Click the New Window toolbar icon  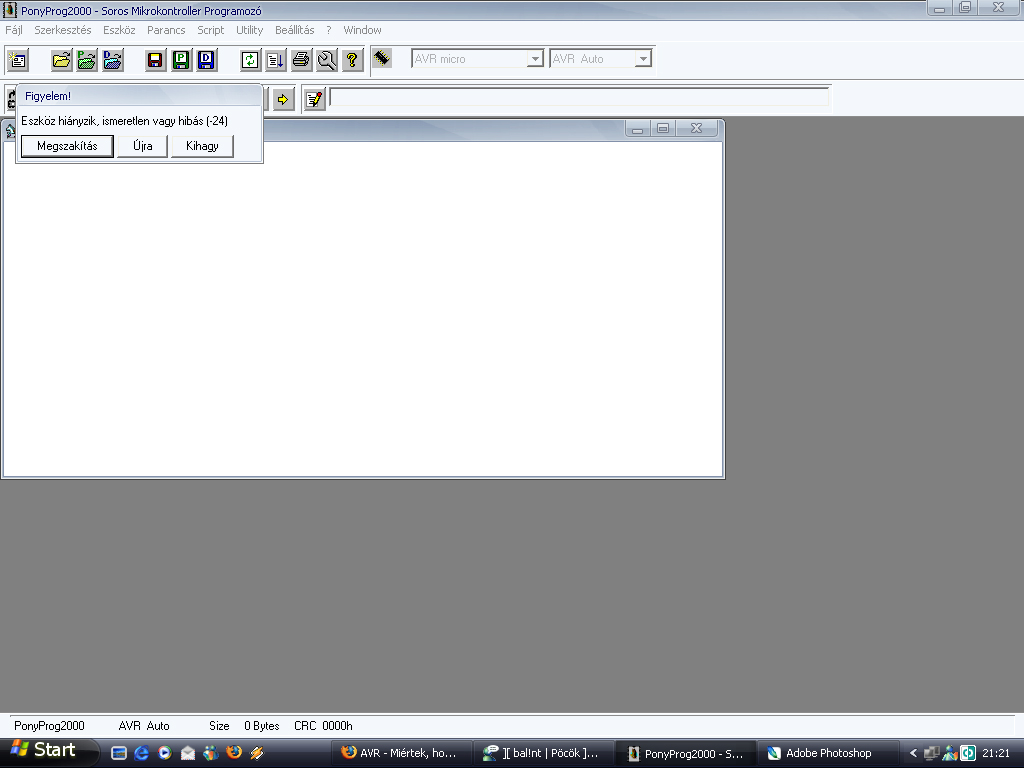click(18, 60)
